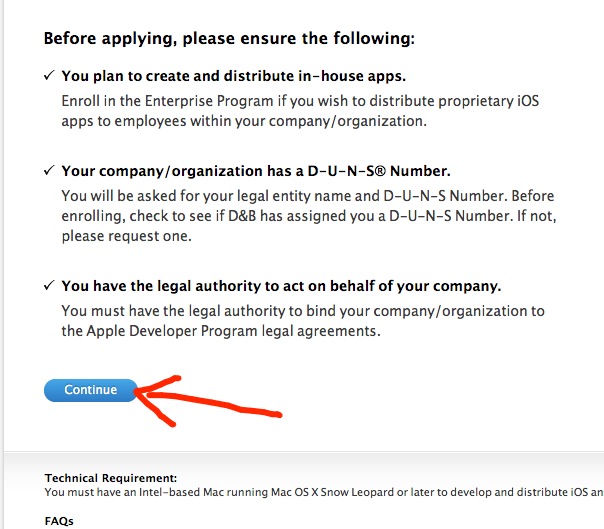
Task: Click 'You have the legal authority' heading
Action: (x=281, y=286)
